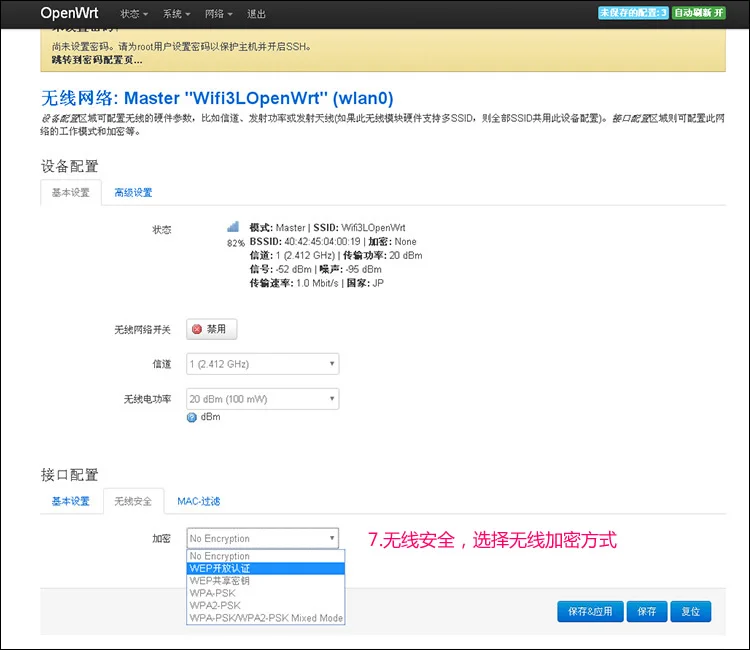The width and height of the screenshot is (750, 650).
Task: Open the 状态 navigation menu
Action: pos(133,14)
